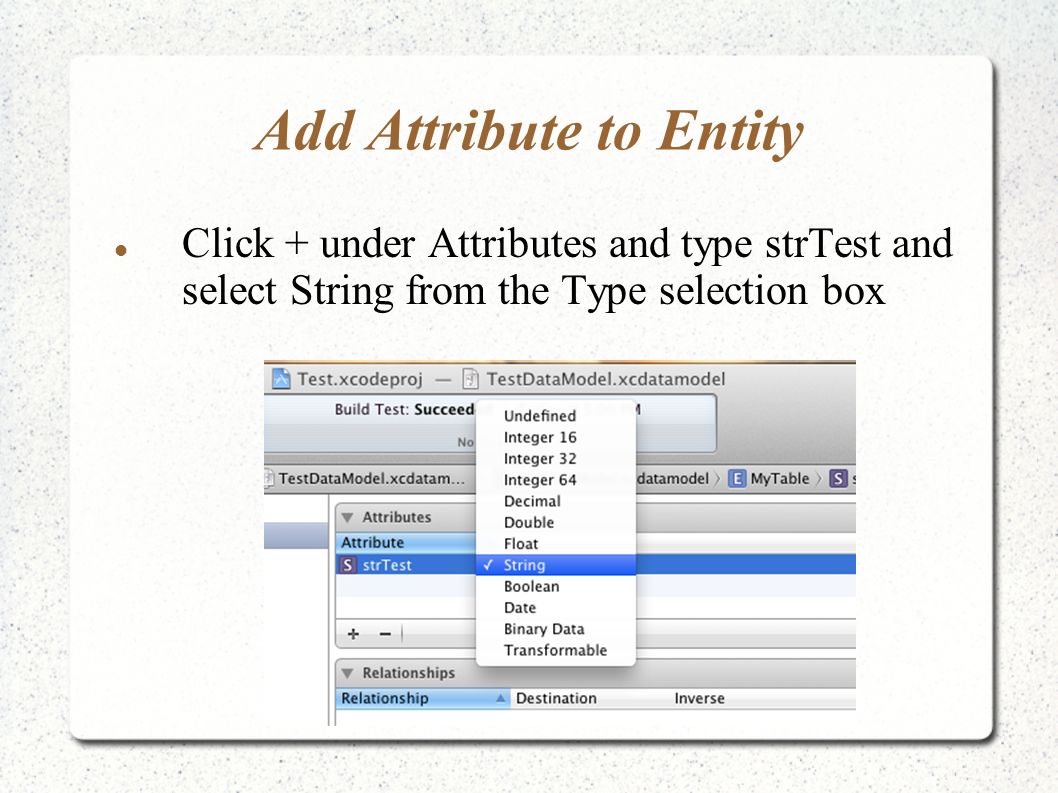Click the strTest attribute row name
This screenshot has height=793, width=1058.
[387, 565]
